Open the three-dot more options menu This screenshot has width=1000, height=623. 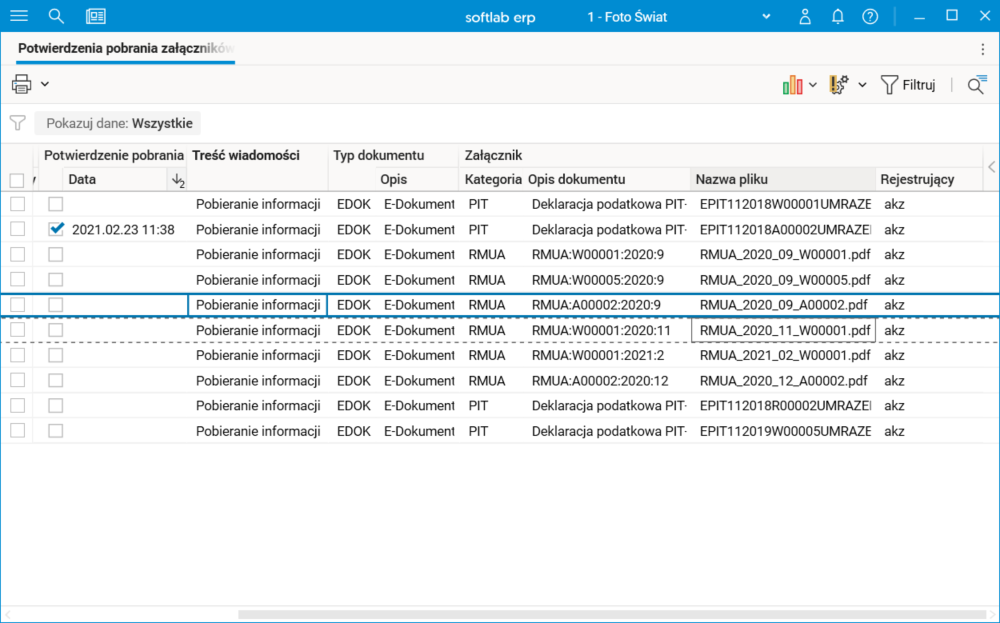point(983,49)
